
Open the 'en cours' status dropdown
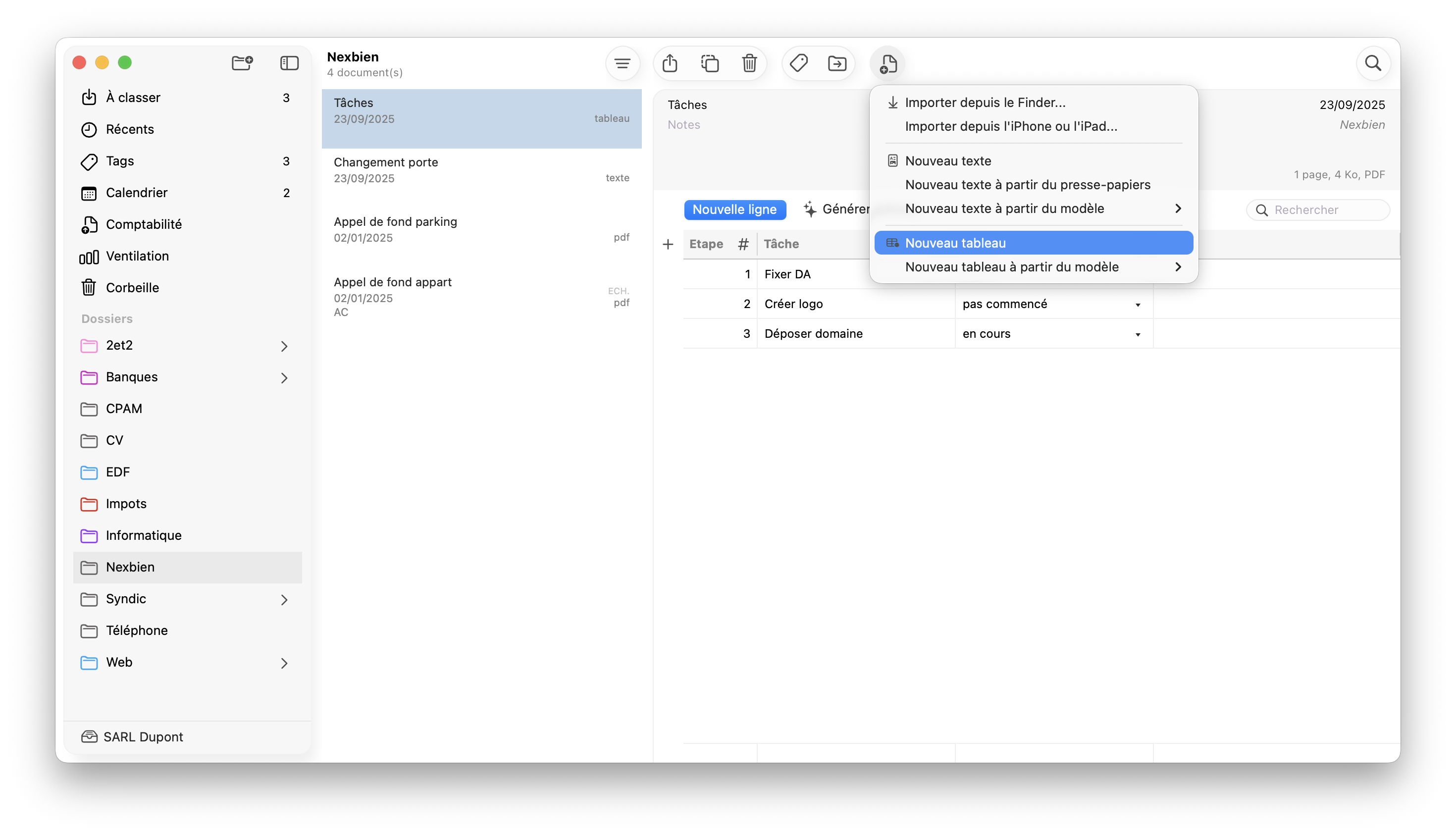pos(1138,335)
